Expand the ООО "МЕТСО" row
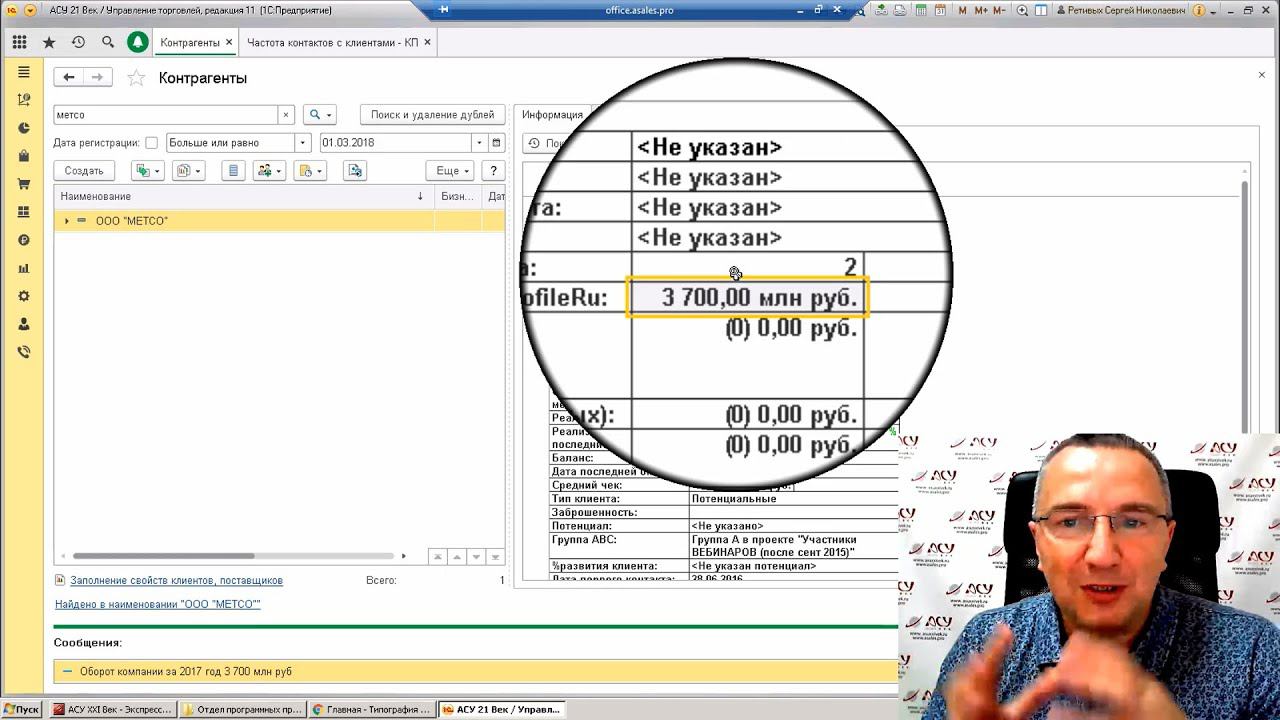Screen dimensions: 1280x720 (66, 221)
